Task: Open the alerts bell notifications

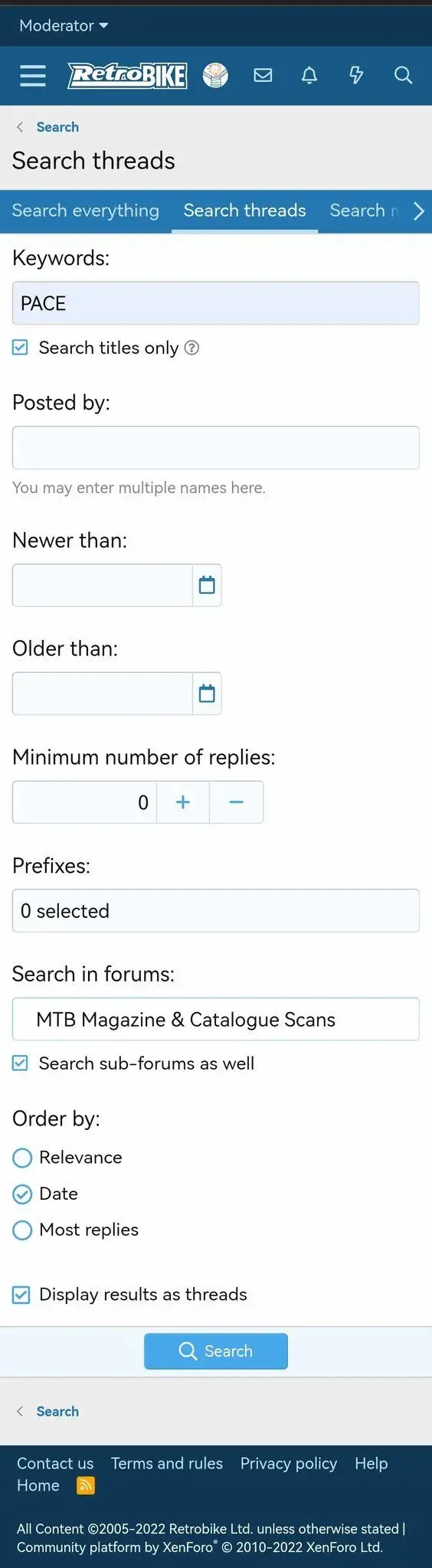Action: [x=309, y=75]
